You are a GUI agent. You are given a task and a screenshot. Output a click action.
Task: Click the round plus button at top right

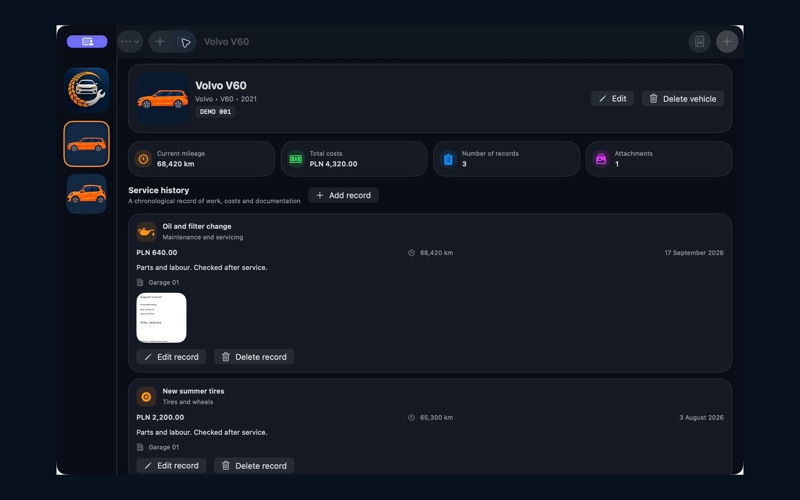coord(727,42)
